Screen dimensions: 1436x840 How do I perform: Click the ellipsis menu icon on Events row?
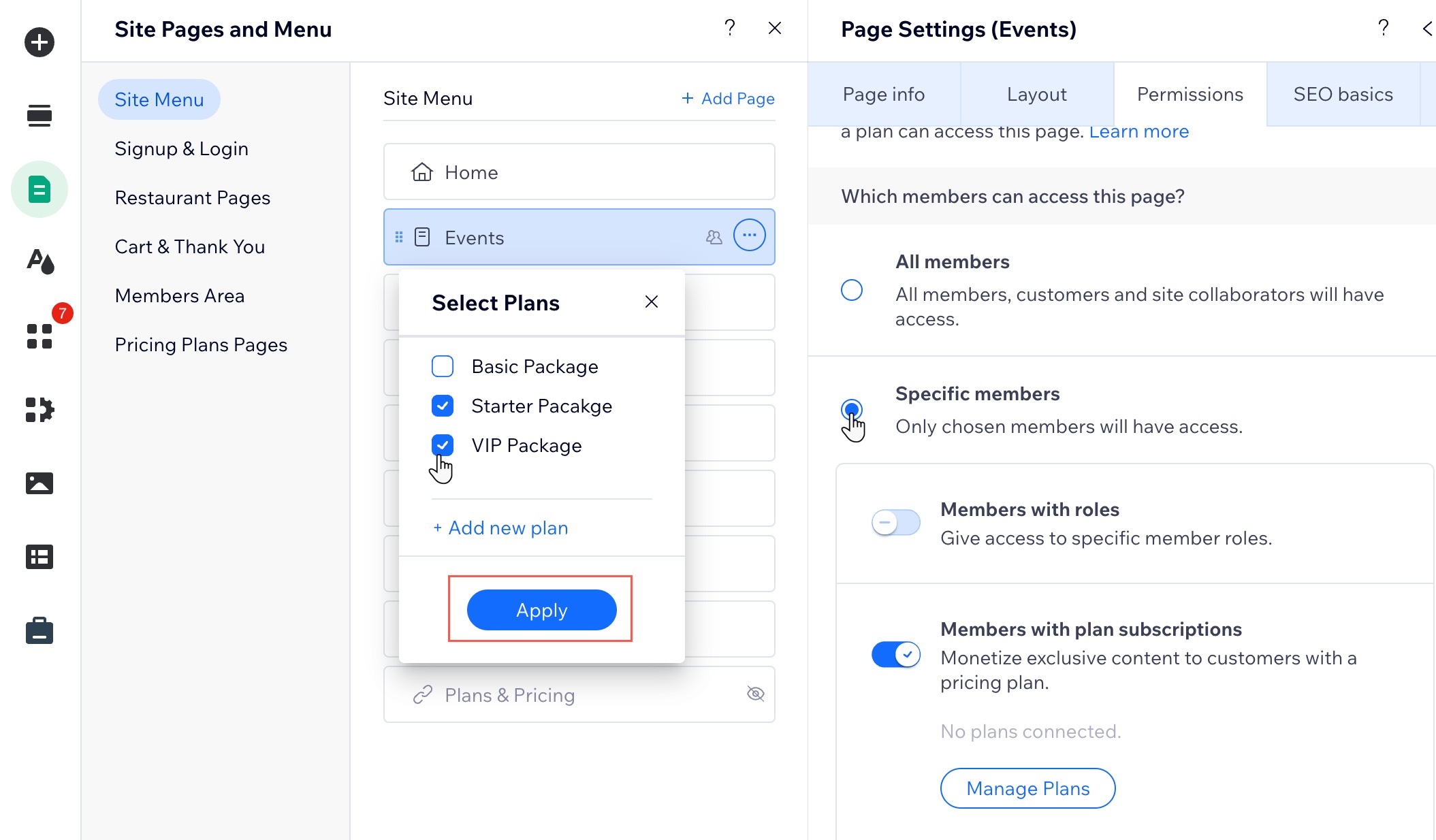coord(750,237)
